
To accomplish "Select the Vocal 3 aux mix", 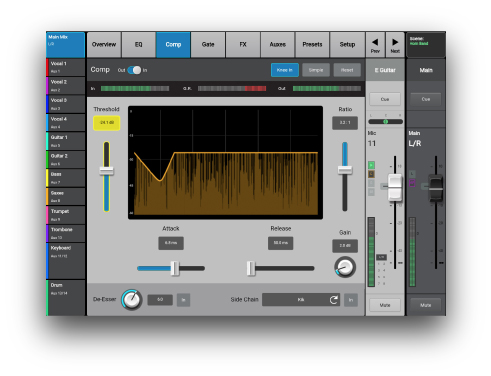I will [66, 104].
